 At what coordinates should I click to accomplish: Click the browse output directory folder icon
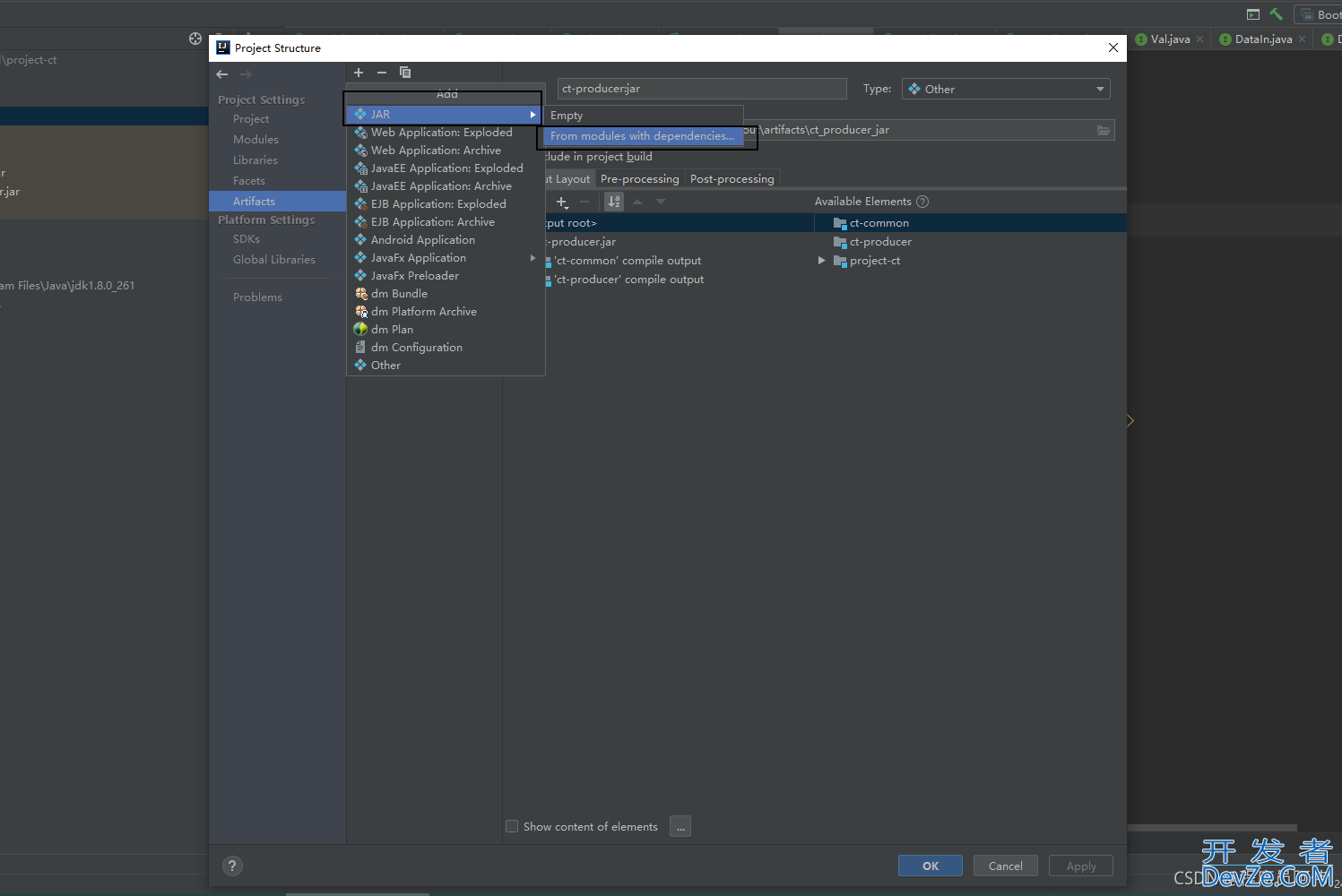pos(1104,130)
